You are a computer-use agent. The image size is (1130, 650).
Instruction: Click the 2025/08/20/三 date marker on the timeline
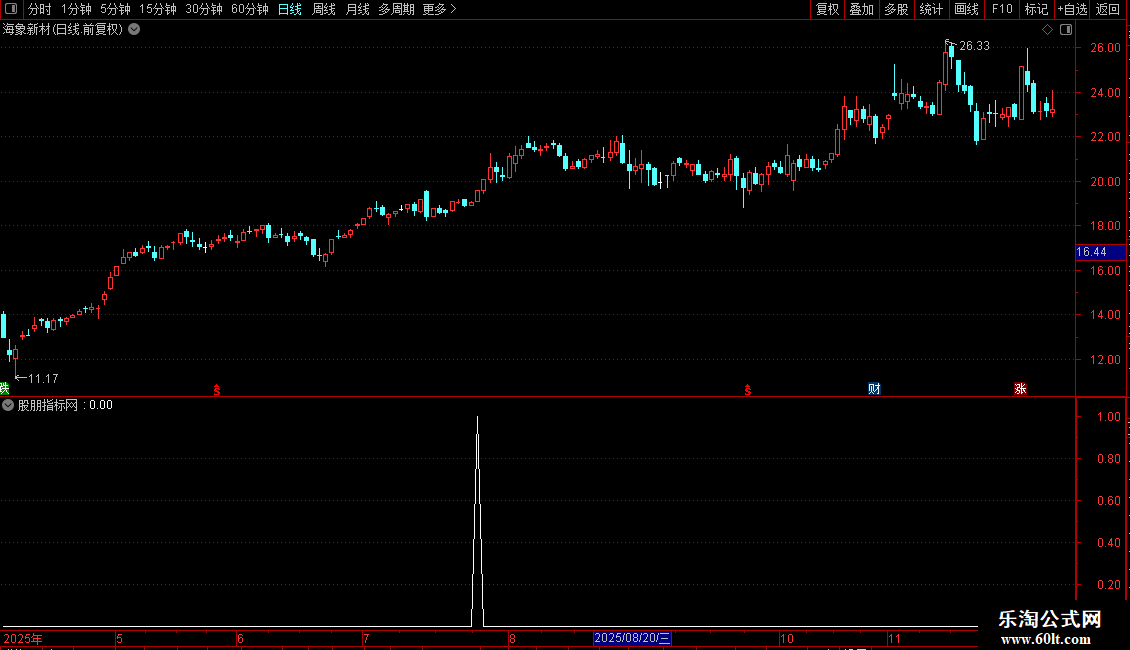tap(632, 638)
